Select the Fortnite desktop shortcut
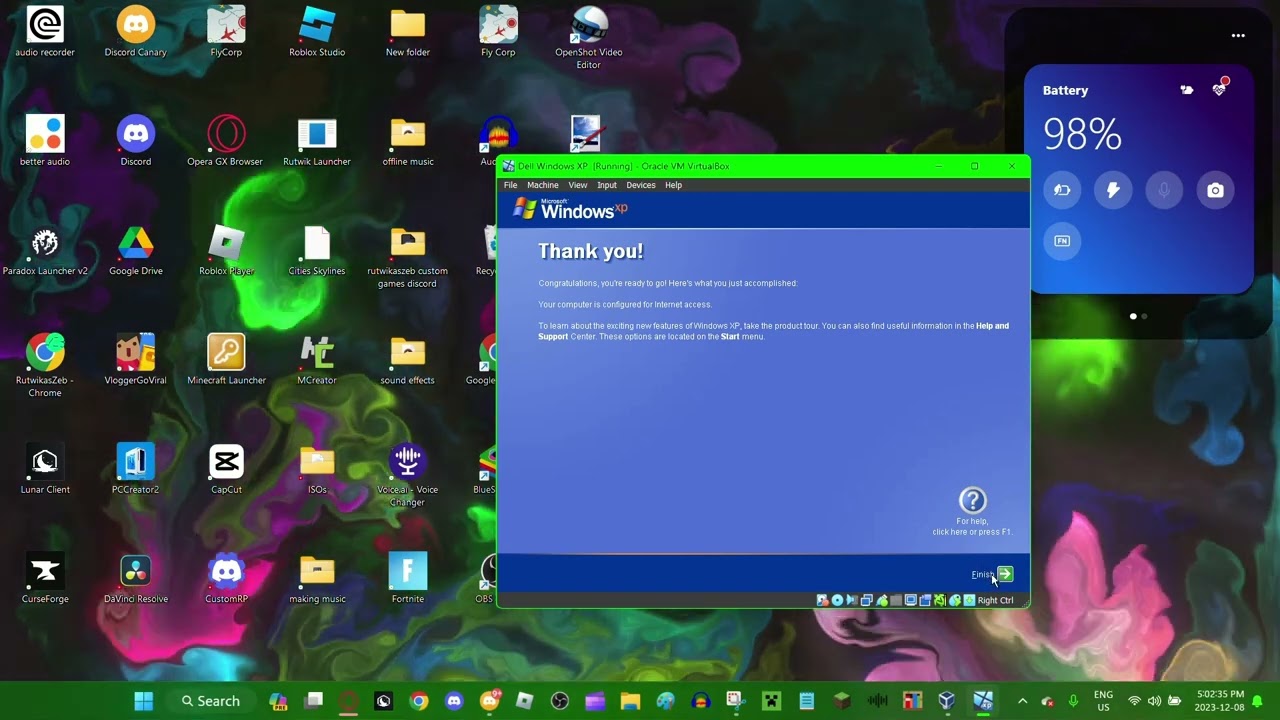1280x720 pixels. click(x=408, y=578)
